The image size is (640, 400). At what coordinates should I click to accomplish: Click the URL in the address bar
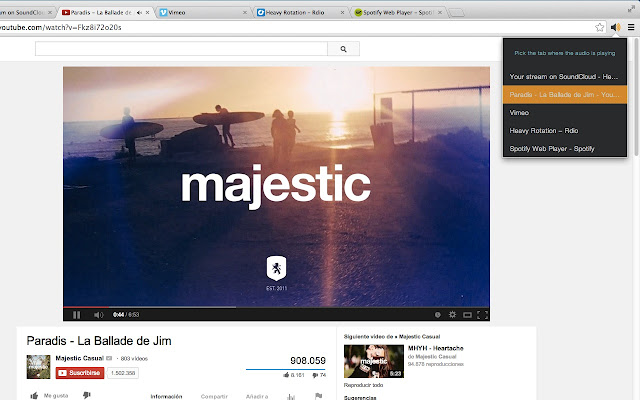[x=61, y=27]
